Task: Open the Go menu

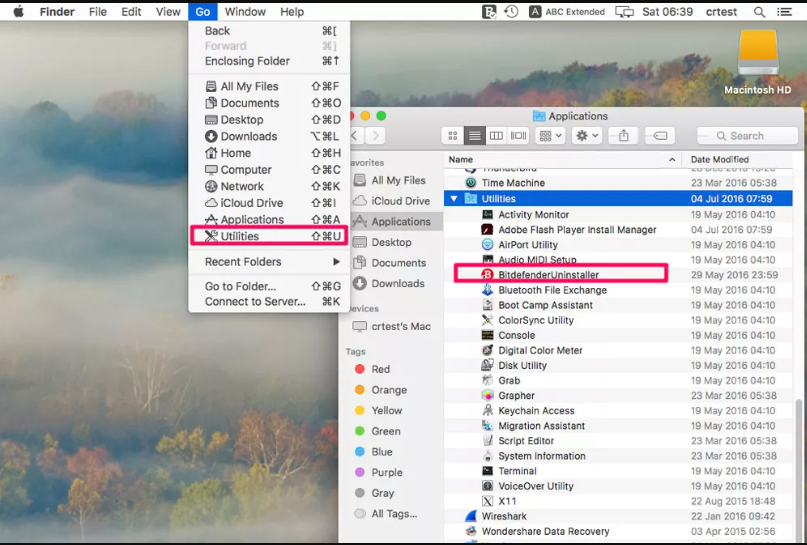Action: [203, 11]
